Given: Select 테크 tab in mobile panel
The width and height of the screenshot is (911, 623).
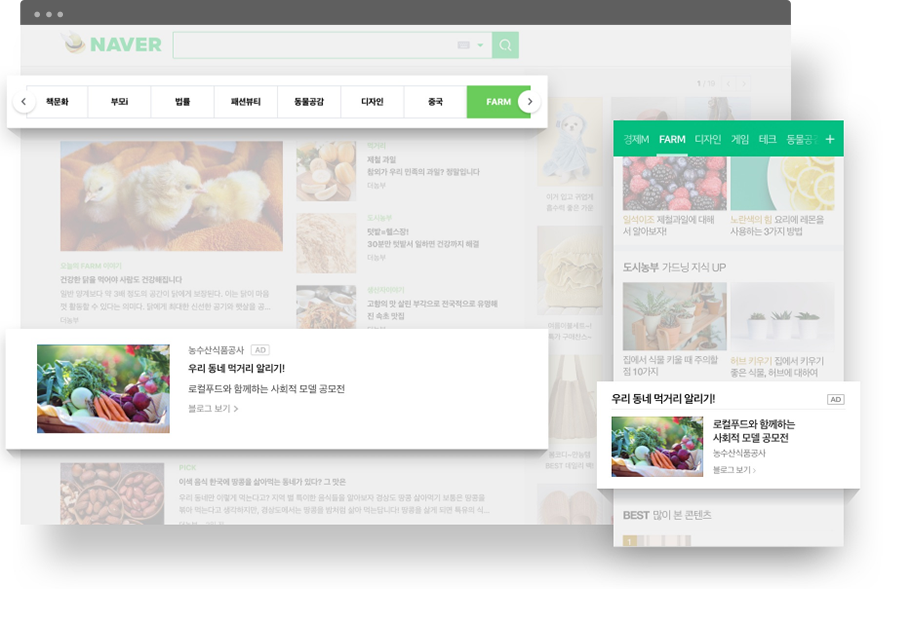Looking at the screenshot, I should (767, 139).
